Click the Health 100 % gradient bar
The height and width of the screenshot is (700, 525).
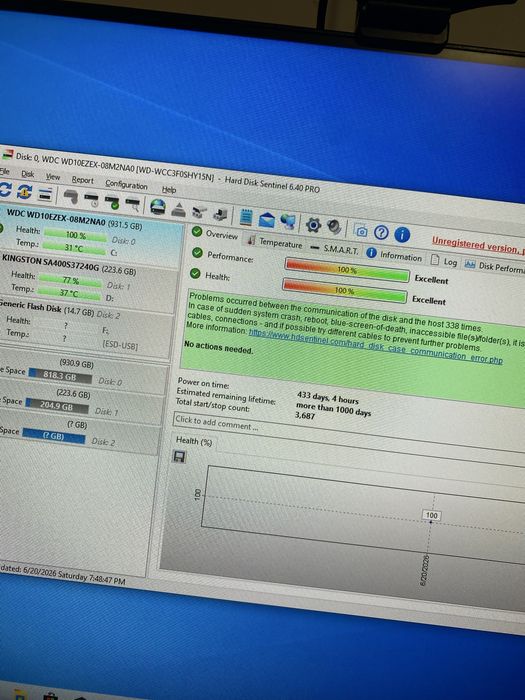[x=345, y=290]
